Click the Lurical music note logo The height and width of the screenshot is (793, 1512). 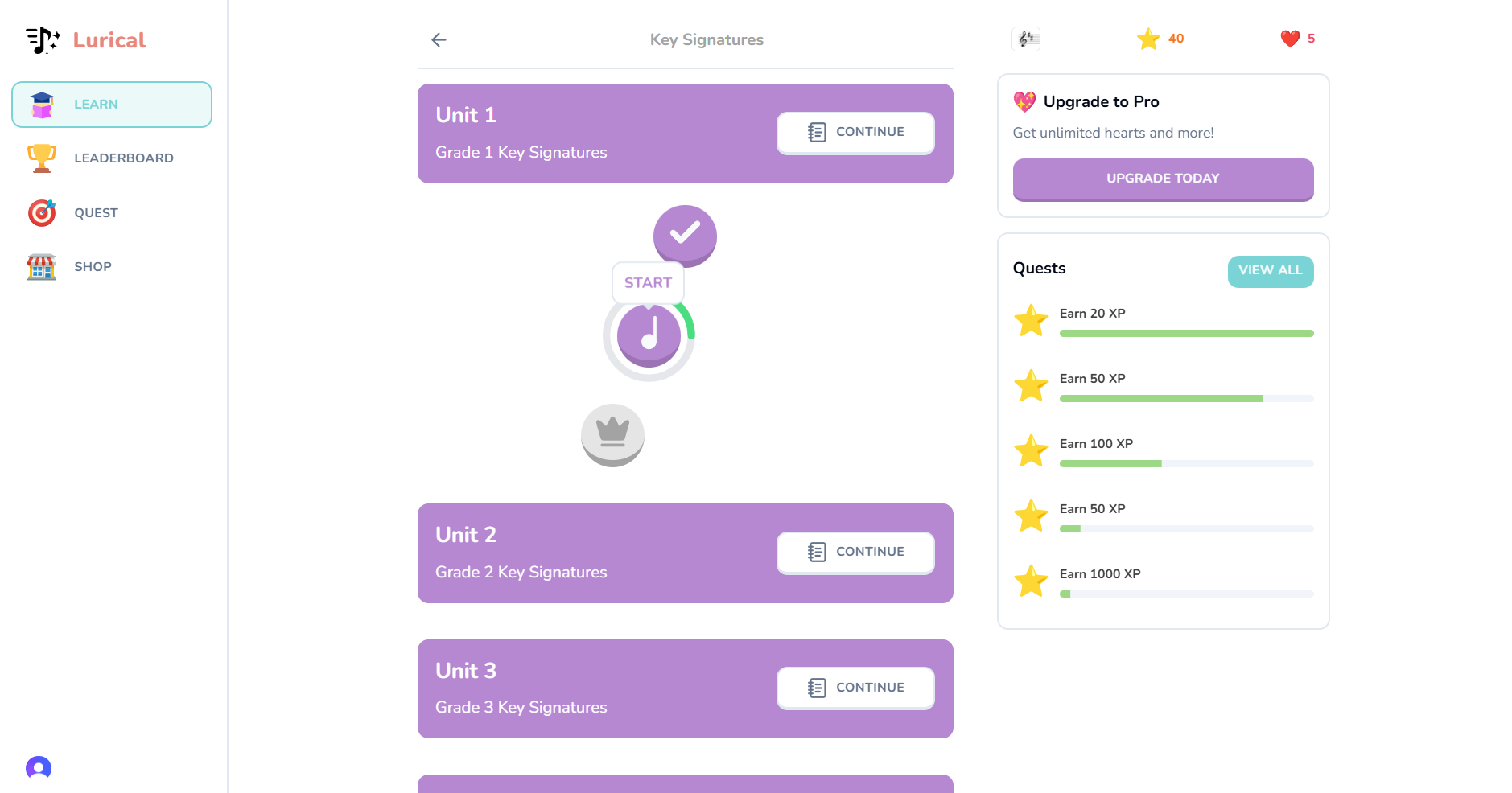pyautogui.click(x=42, y=39)
